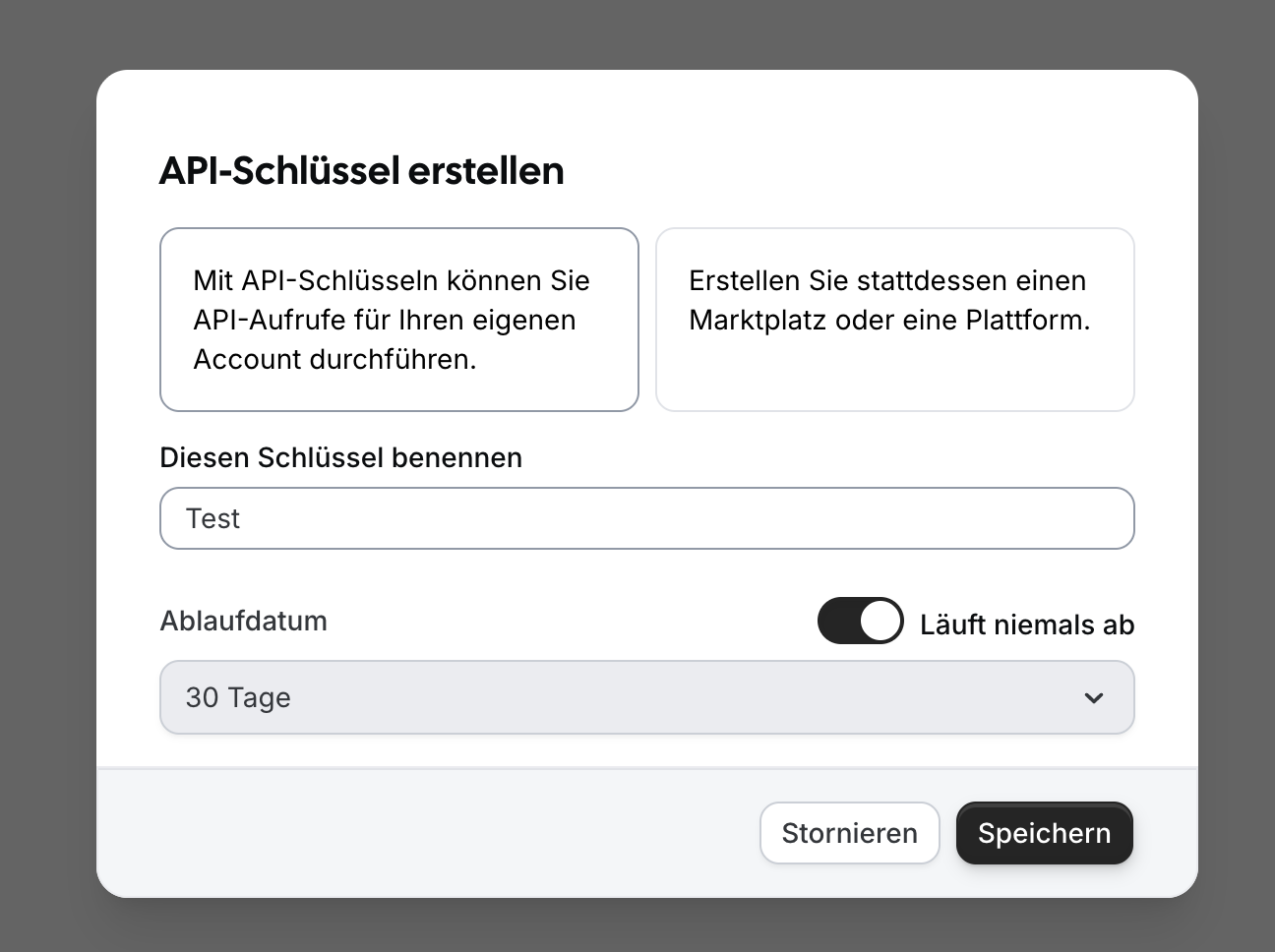Click the Ablaufdatum label
This screenshot has height=952, width=1275.
click(x=243, y=621)
